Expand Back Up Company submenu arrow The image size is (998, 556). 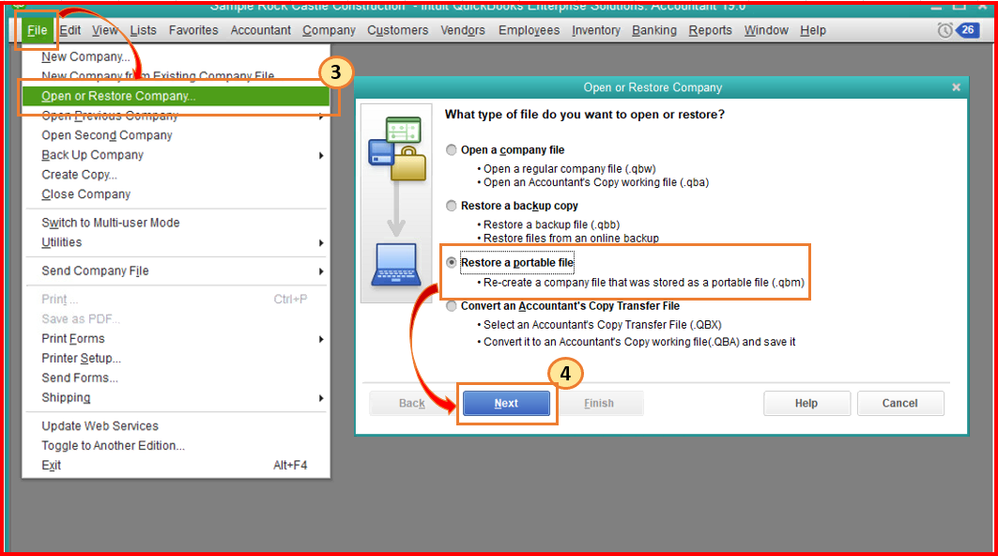(321, 155)
